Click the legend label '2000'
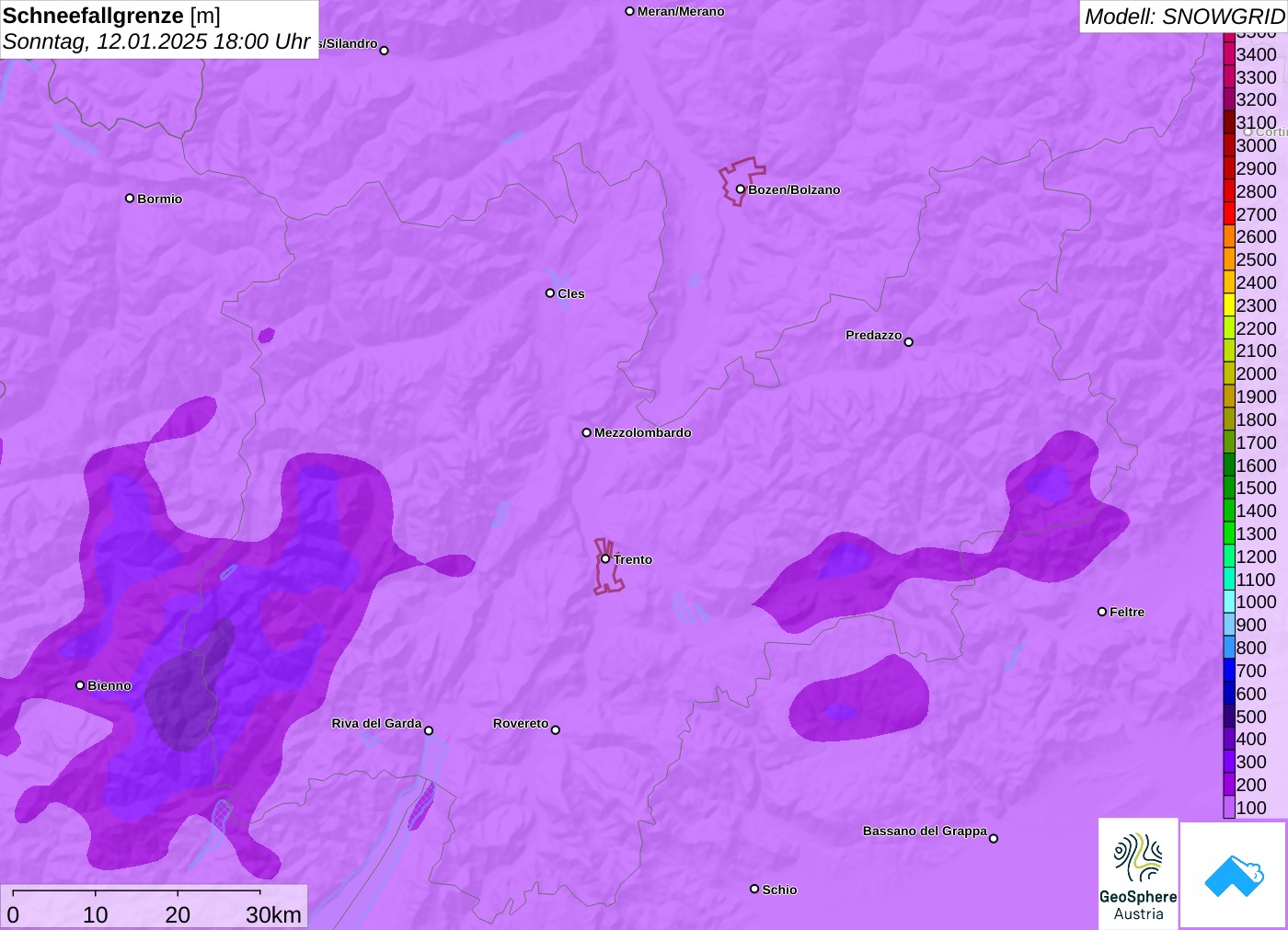 point(1256,373)
